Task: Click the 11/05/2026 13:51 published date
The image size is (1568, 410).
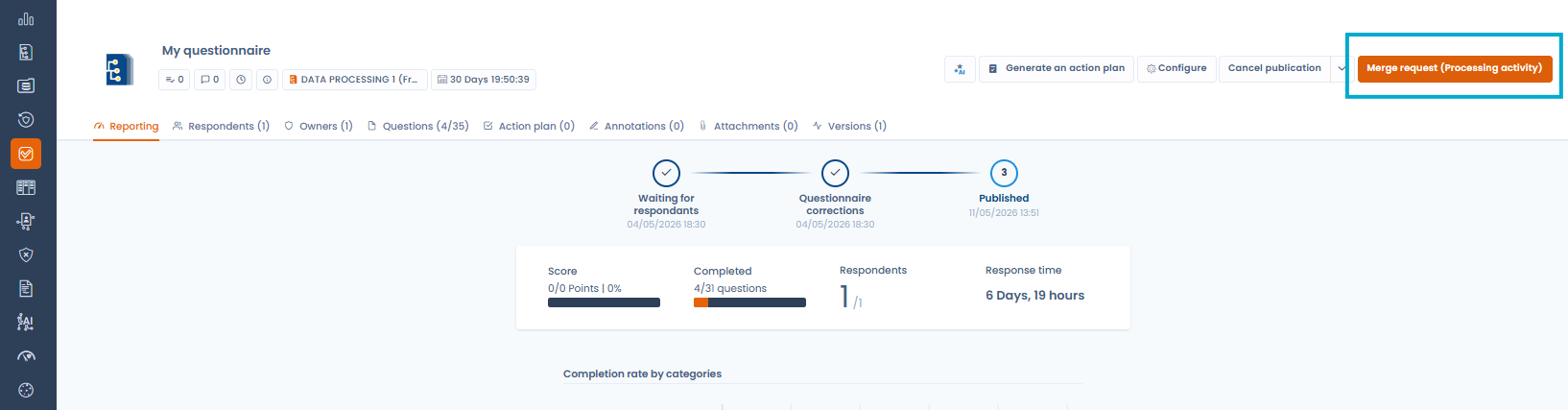Action: (1004, 213)
